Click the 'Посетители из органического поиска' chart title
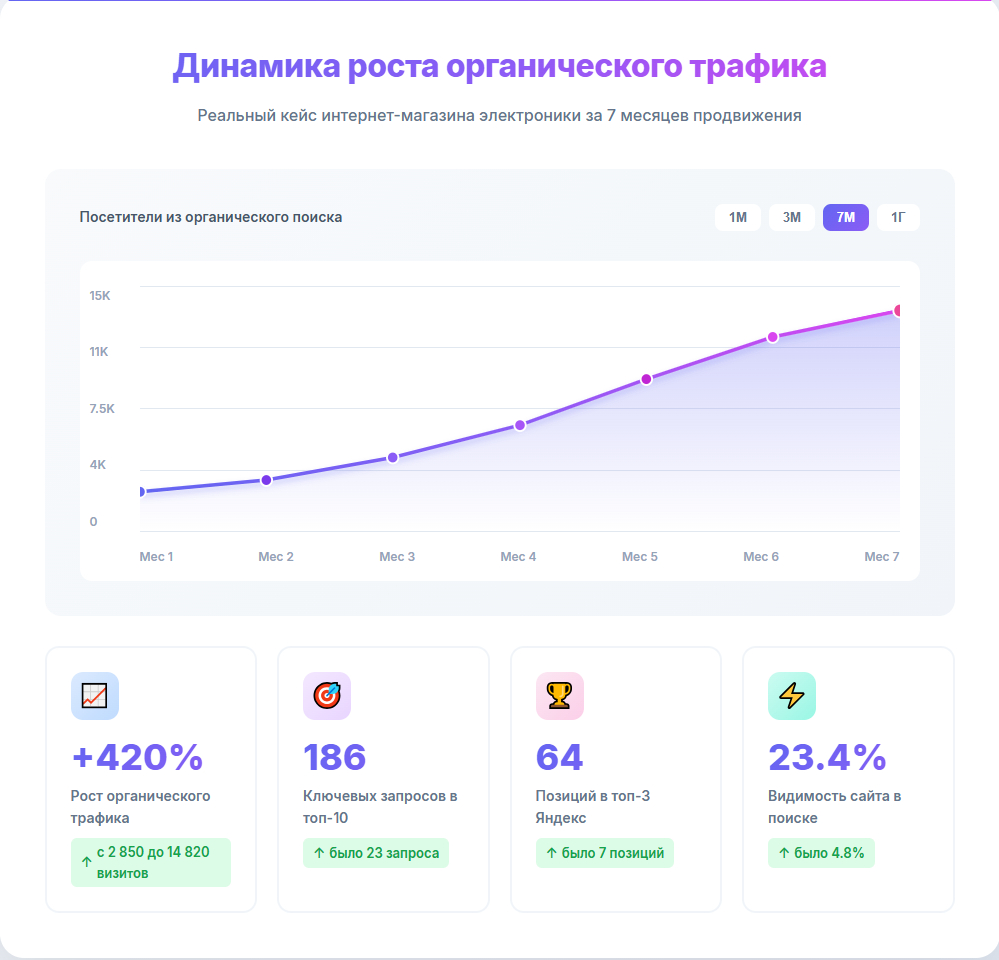The height and width of the screenshot is (960, 999). click(x=211, y=217)
